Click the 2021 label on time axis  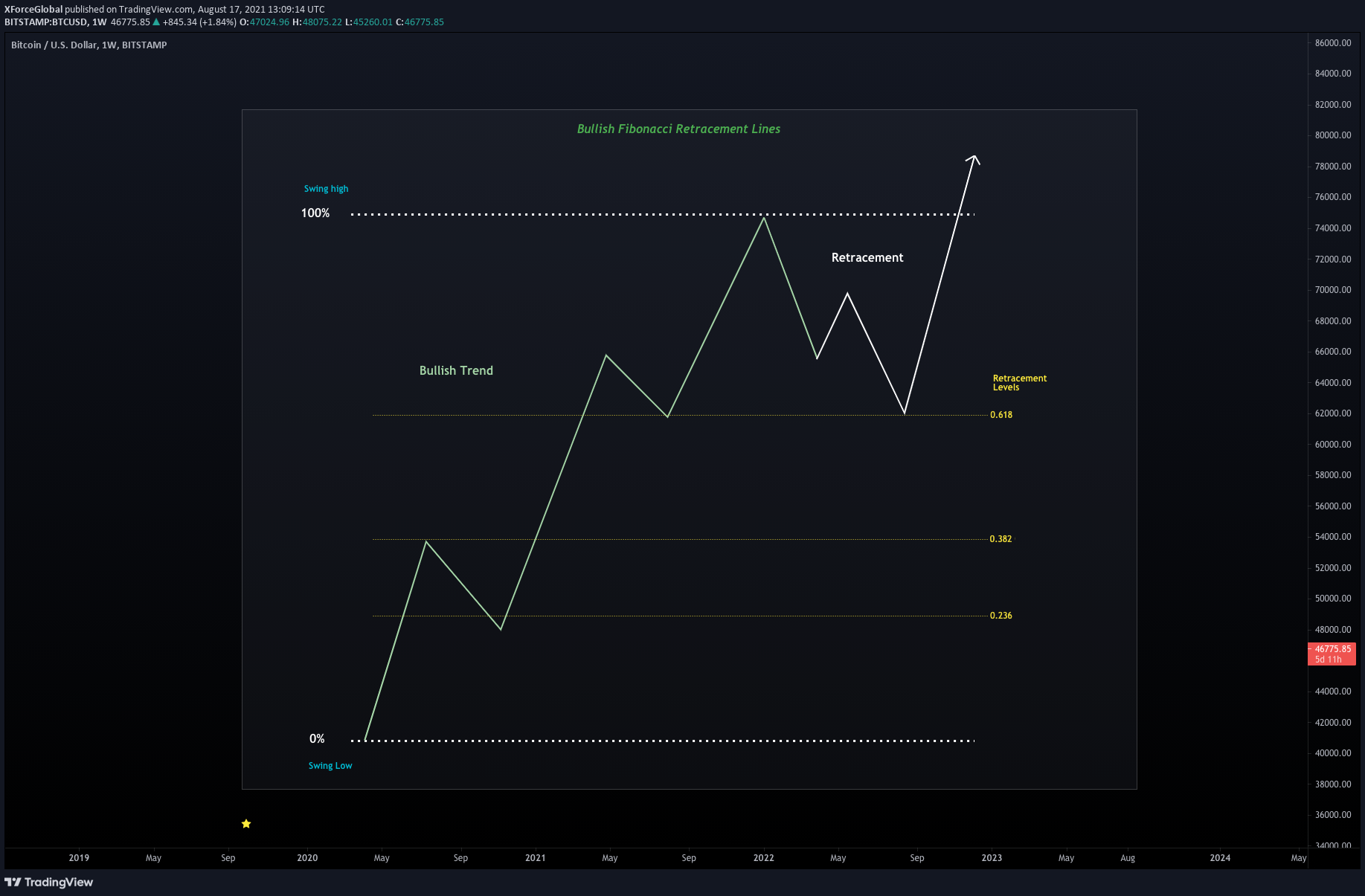pyautogui.click(x=536, y=858)
